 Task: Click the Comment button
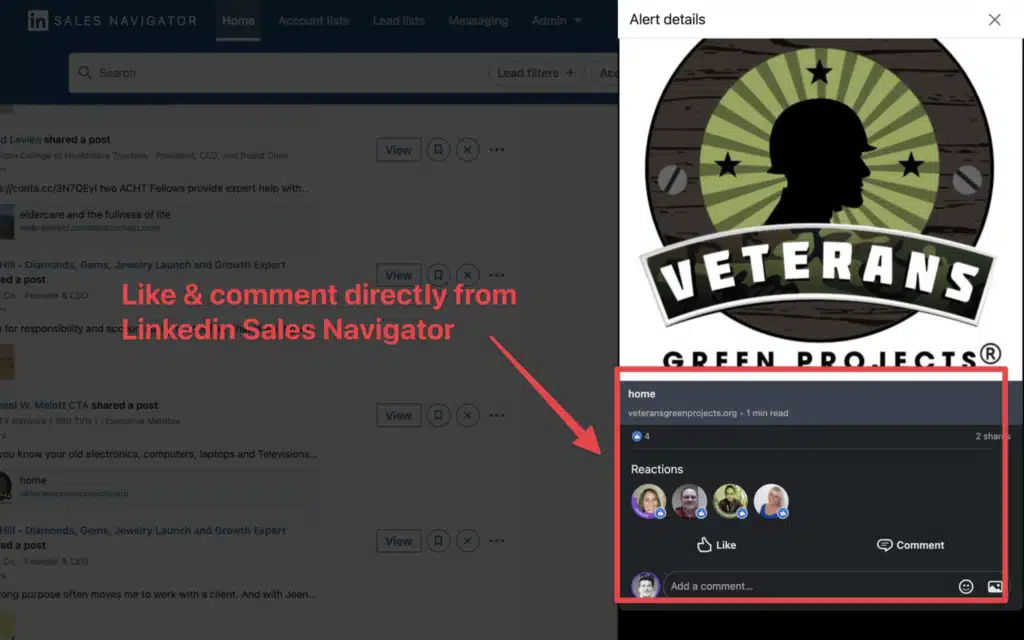coord(910,545)
